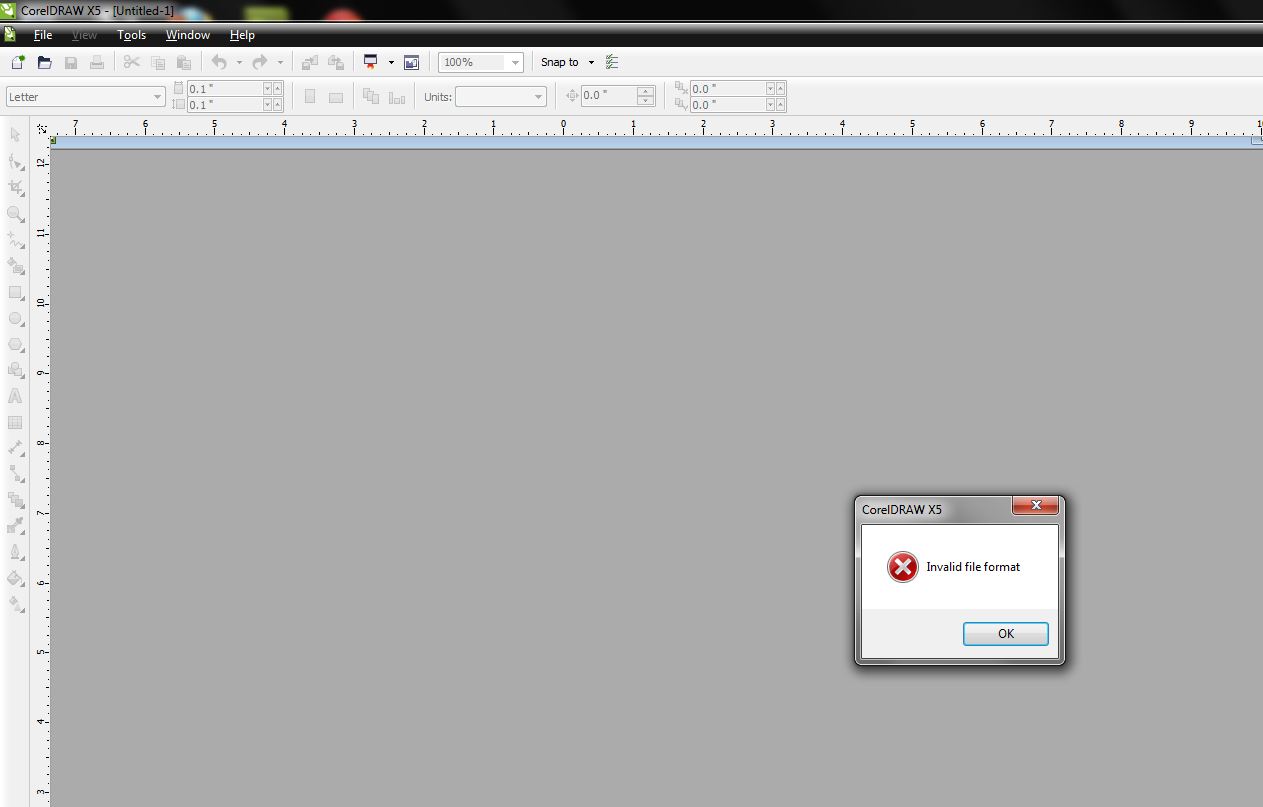
Task: Click the Save disk icon
Action: (x=71, y=62)
